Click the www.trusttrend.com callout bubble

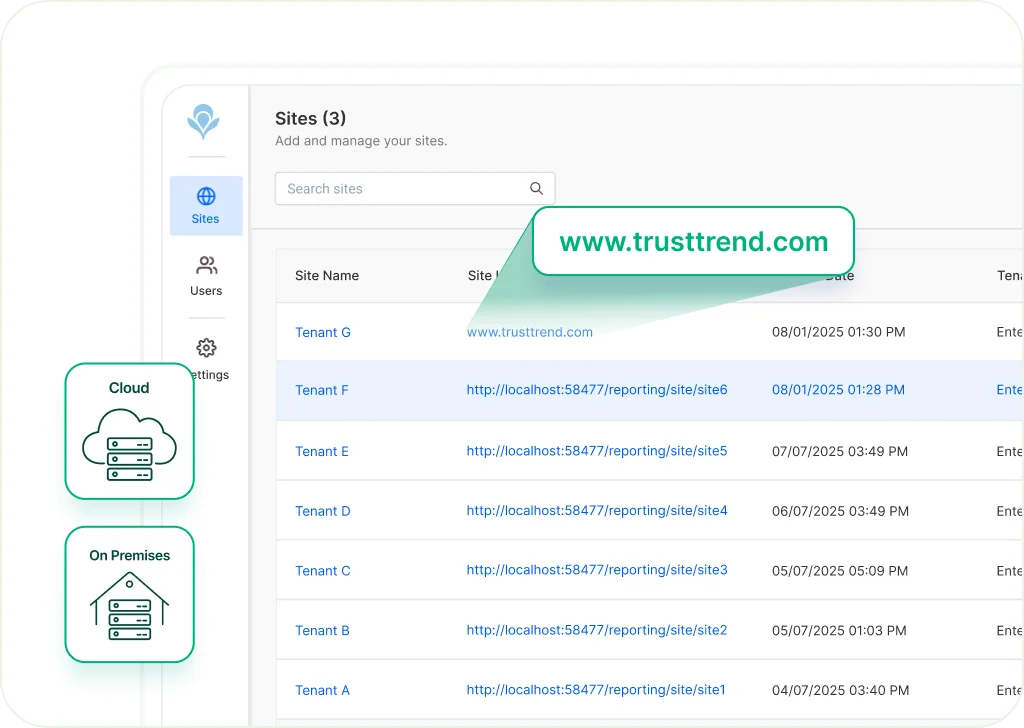click(693, 240)
